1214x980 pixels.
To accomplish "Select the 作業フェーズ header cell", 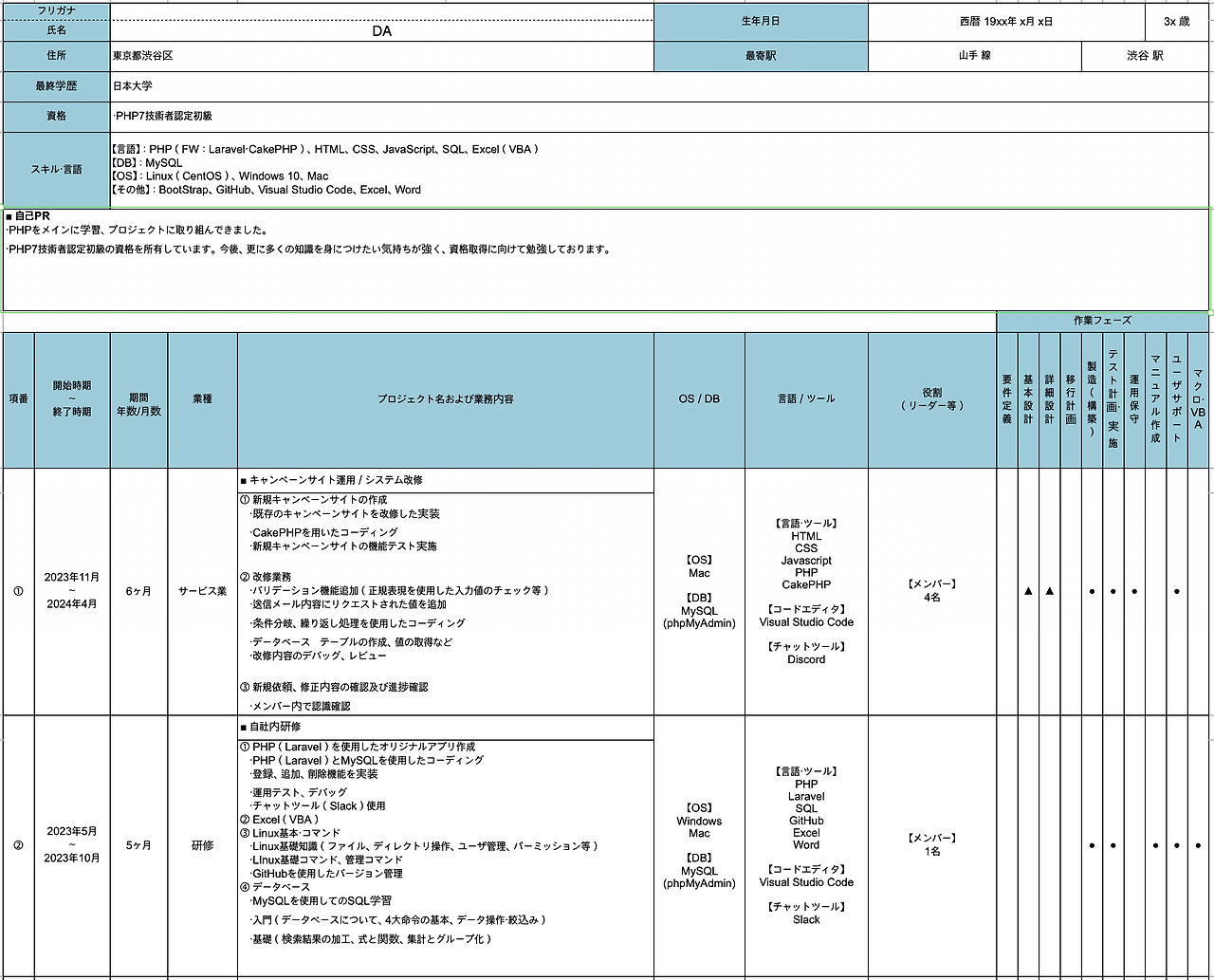I will (1102, 321).
